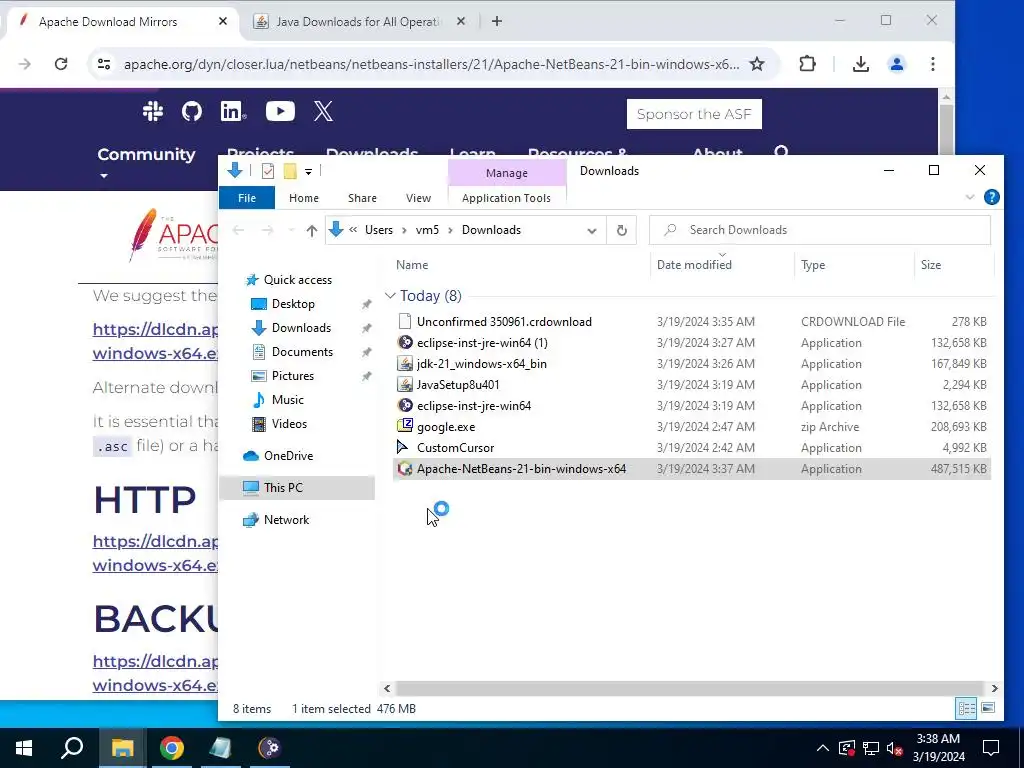Open the YouTube icon on Apache page
The width and height of the screenshot is (1024, 768).
tap(280, 111)
